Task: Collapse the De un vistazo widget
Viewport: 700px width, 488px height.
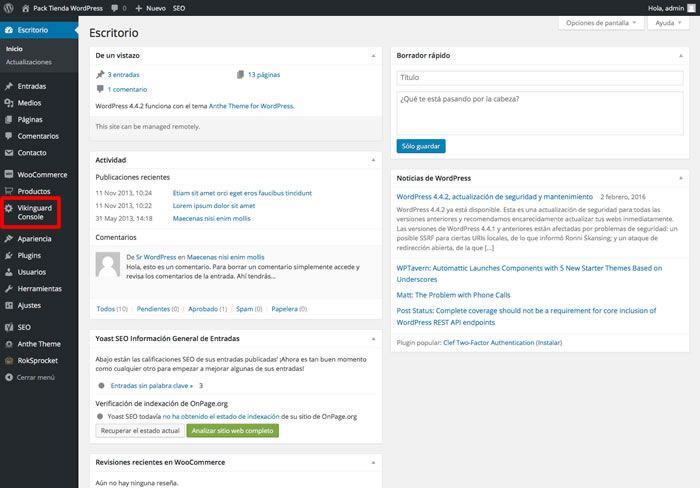Action: [x=373, y=56]
